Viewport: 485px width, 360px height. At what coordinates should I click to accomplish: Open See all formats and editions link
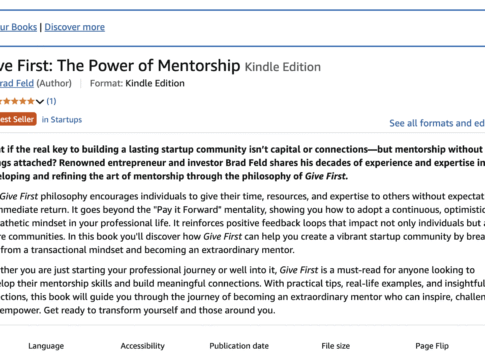437,123
